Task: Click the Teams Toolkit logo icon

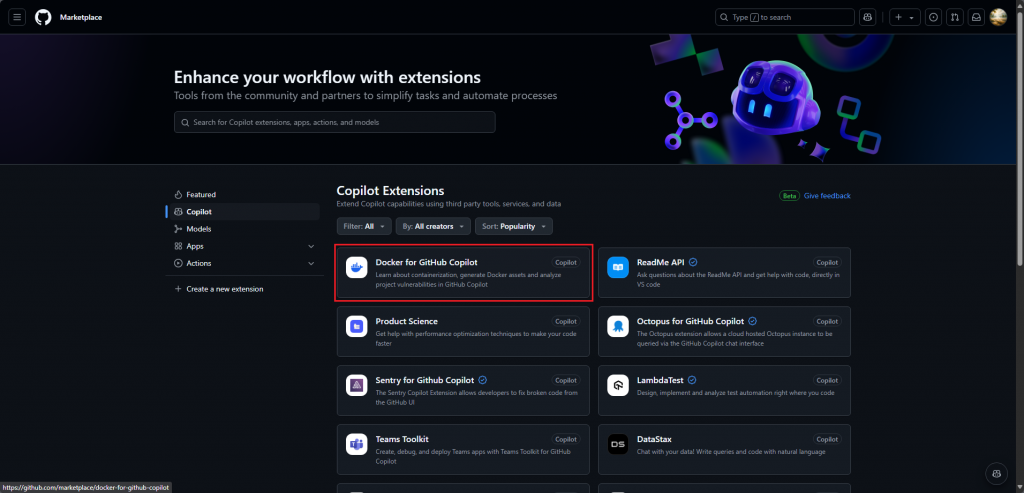Action: (x=357, y=444)
